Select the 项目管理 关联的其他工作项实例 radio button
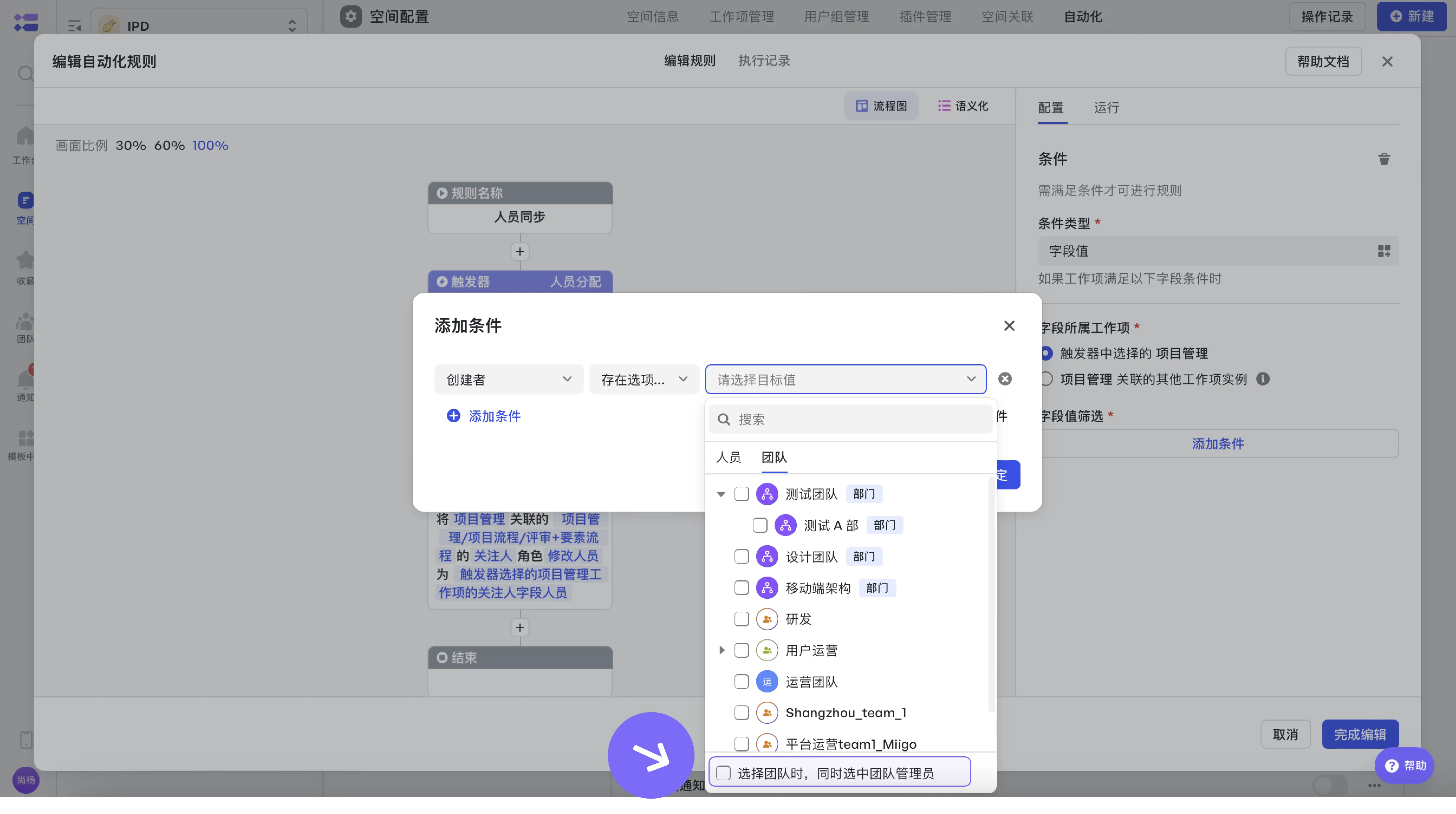The height and width of the screenshot is (814, 1456). click(1046, 379)
